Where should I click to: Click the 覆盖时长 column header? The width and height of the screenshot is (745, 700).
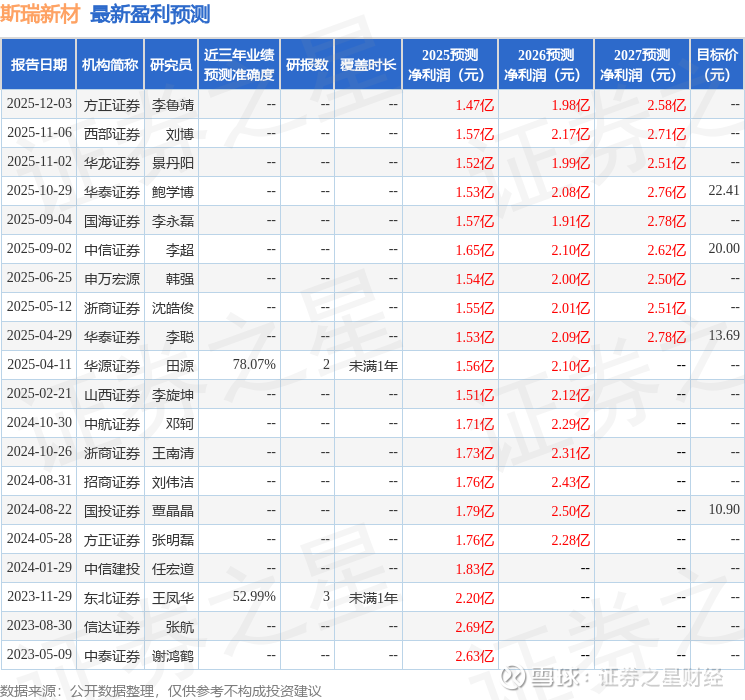coord(368,65)
